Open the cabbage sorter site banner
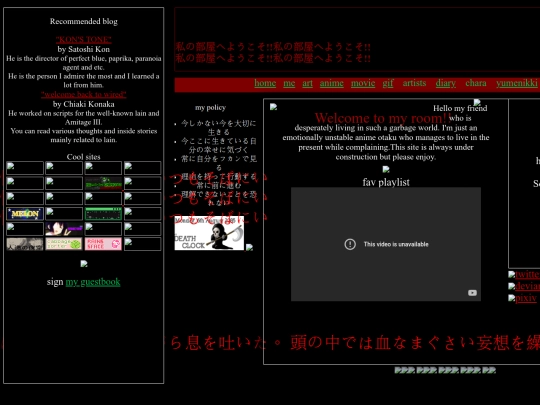540x405 pixels. (64, 244)
